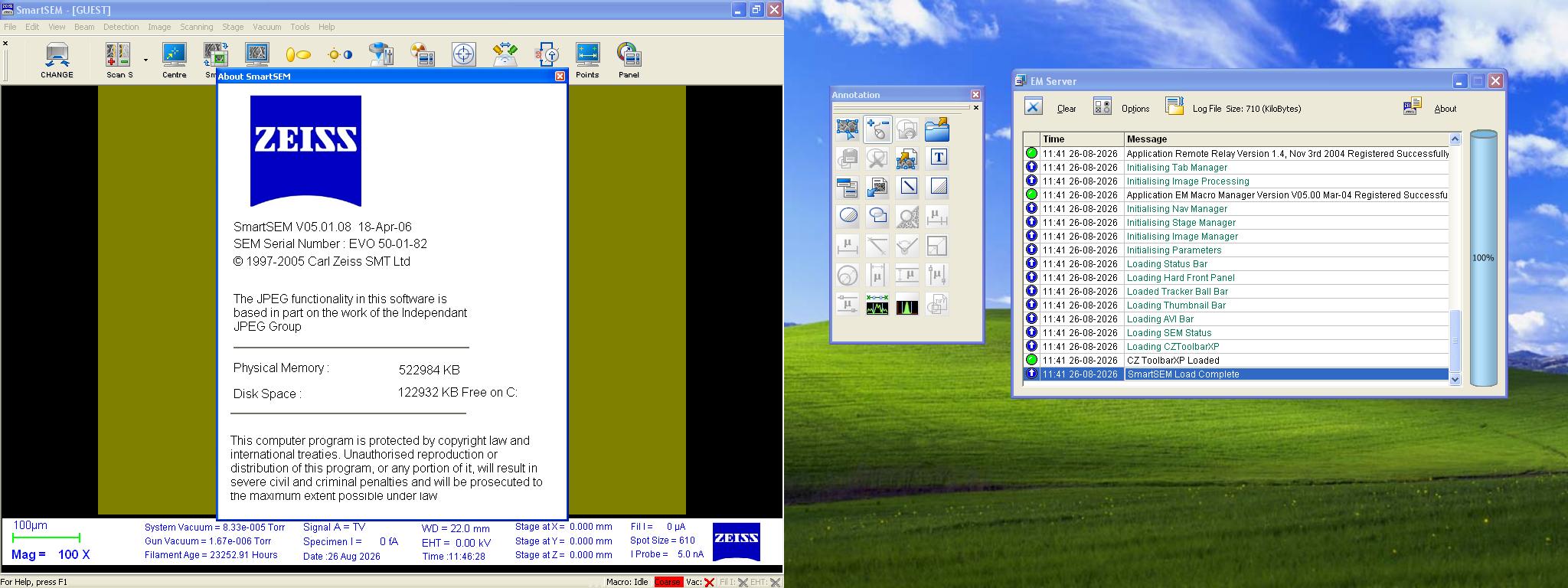Image resolution: width=1568 pixels, height=588 pixels.
Task: Click the Vac status indicator
Action: click(700, 582)
